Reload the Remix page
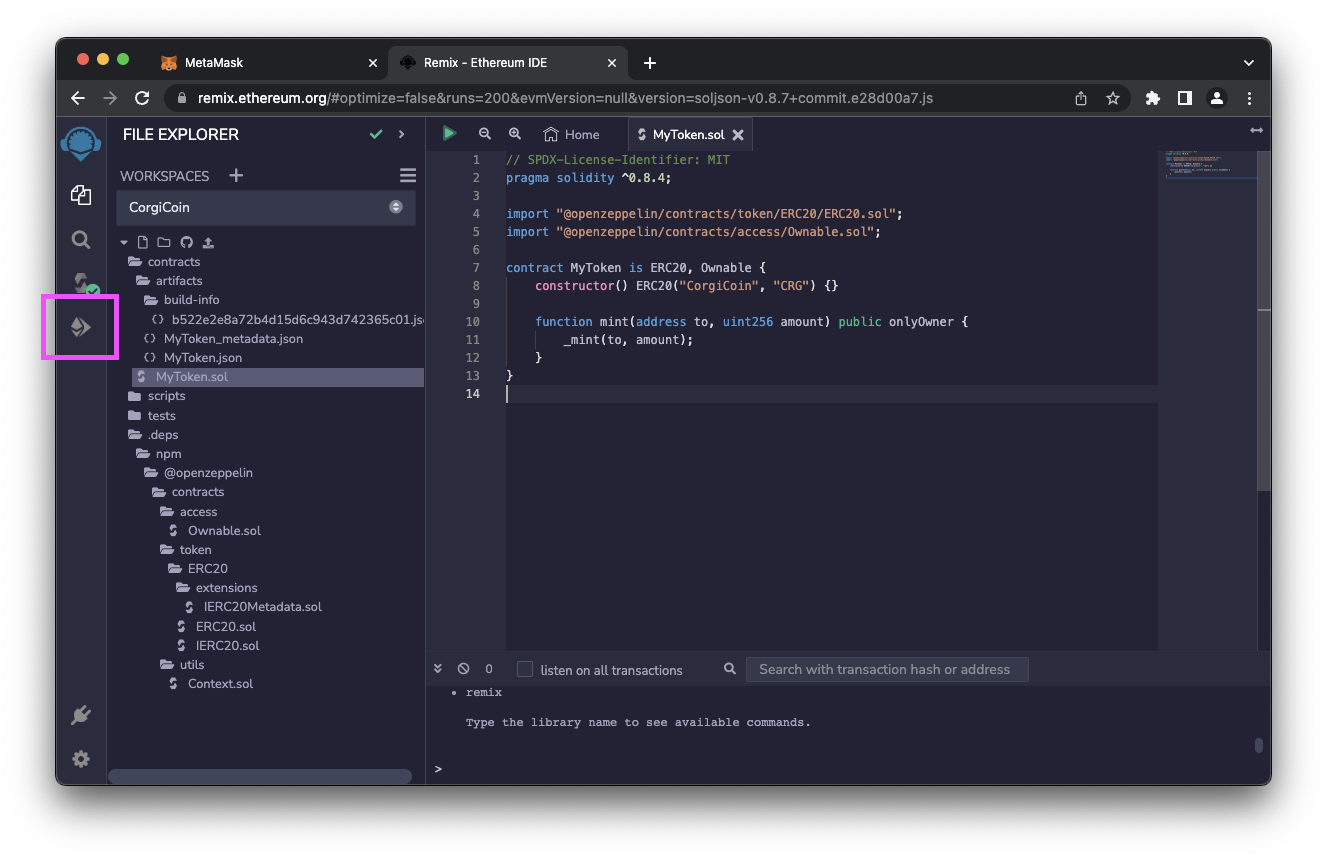This screenshot has height=859, width=1327. 142,98
